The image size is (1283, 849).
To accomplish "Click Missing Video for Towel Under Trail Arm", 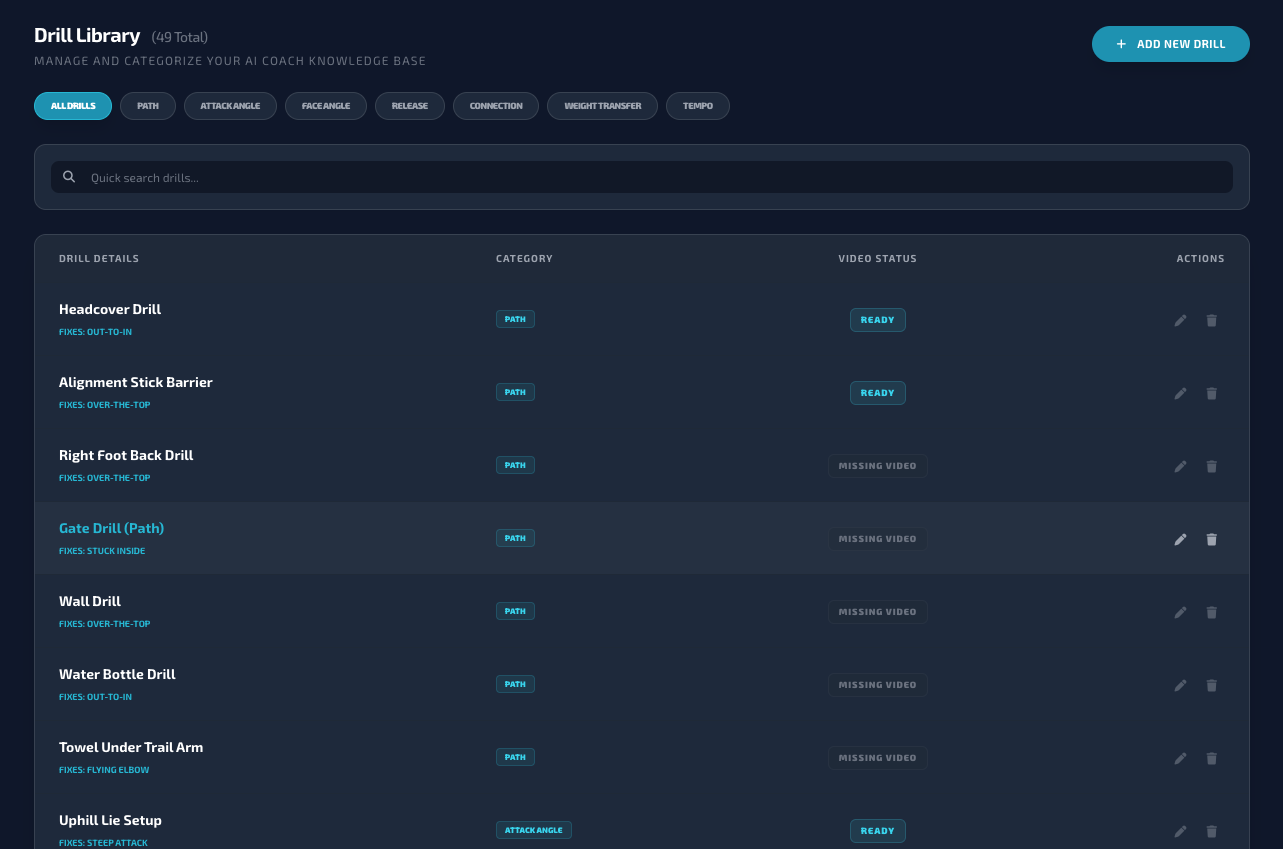I will coord(877,758).
